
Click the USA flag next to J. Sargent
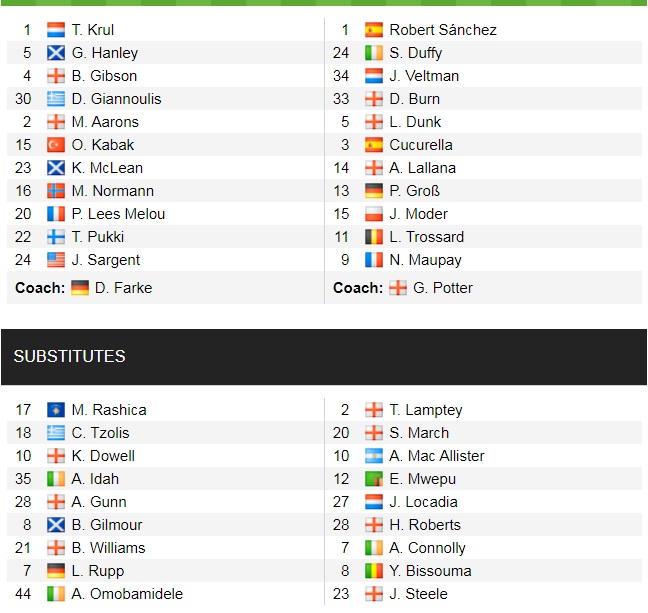click(x=56, y=260)
